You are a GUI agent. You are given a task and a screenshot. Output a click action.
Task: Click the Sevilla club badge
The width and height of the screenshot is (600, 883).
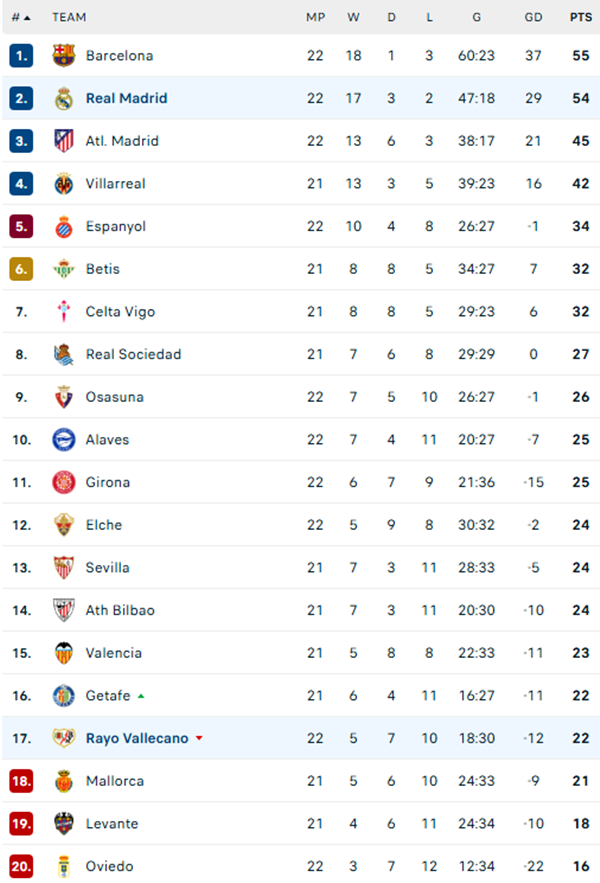pyautogui.click(x=64, y=568)
